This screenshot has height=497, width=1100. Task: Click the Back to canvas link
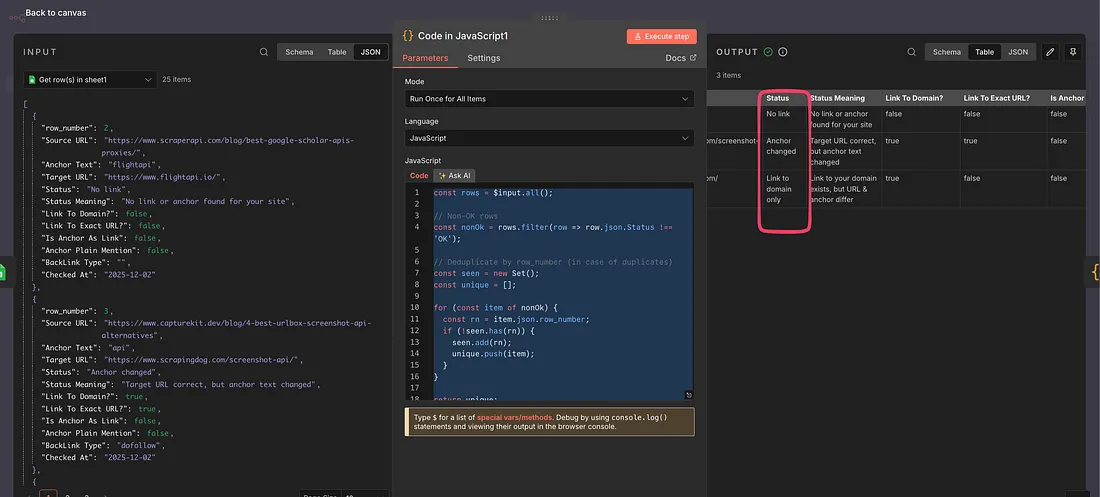click(x=55, y=13)
